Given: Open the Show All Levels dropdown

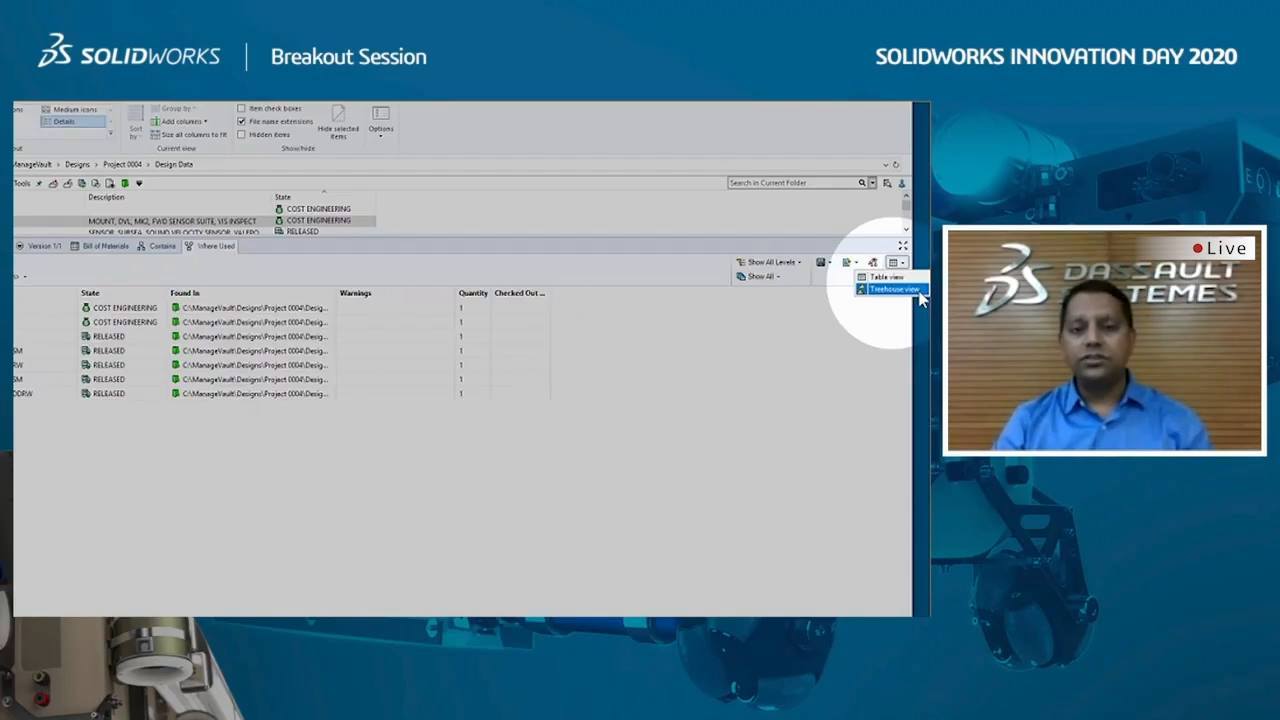Looking at the screenshot, I should 769,263.
